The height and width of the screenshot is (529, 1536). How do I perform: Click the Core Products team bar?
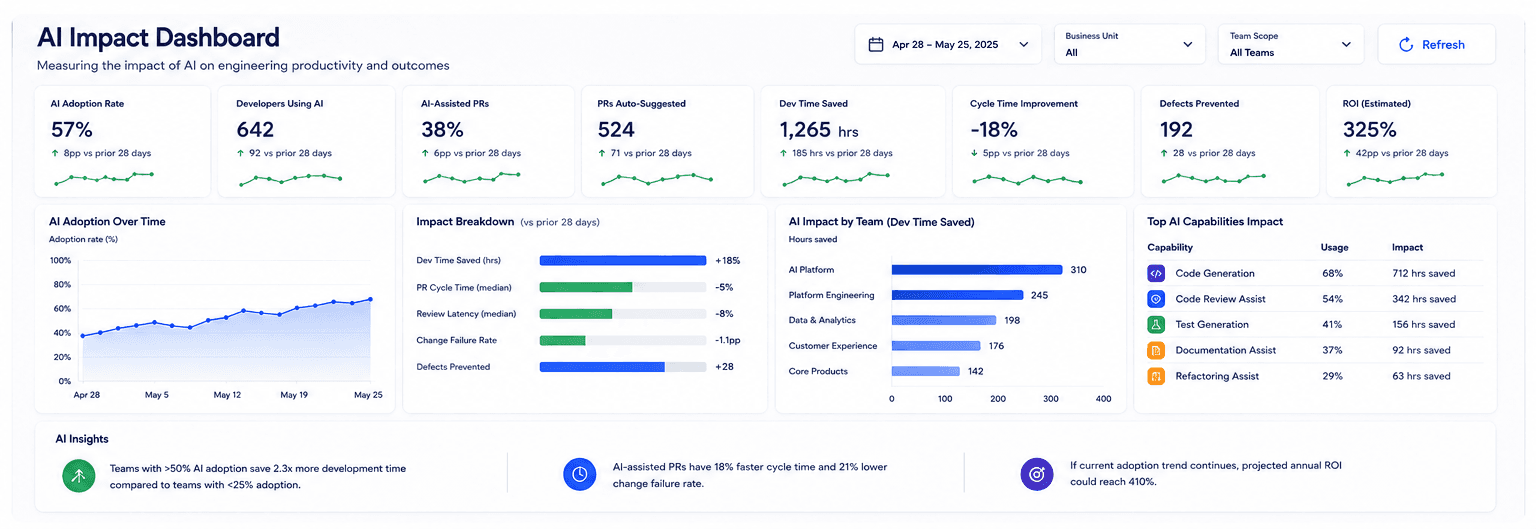(925, 371)
